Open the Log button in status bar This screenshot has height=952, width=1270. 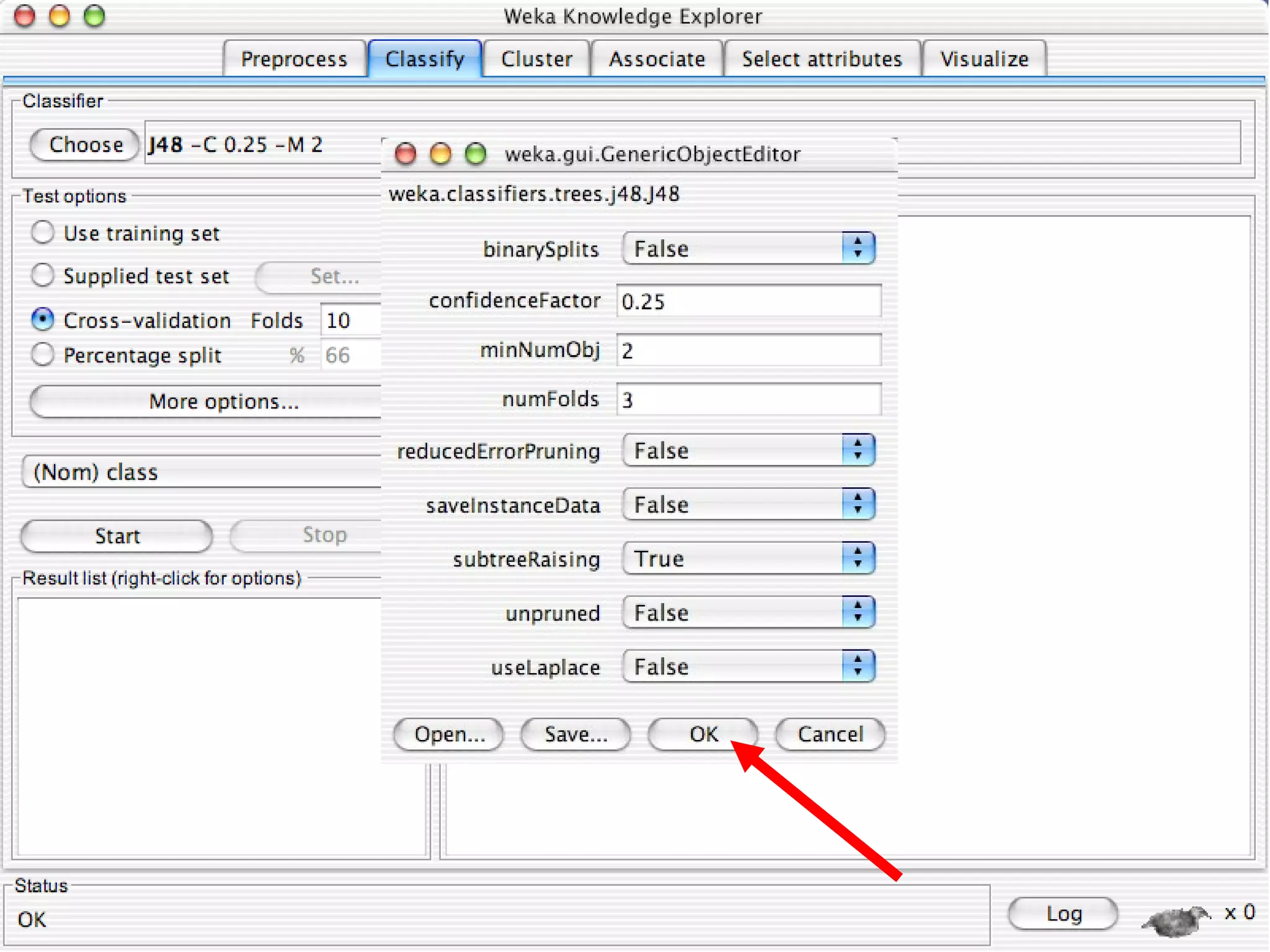1064,914
